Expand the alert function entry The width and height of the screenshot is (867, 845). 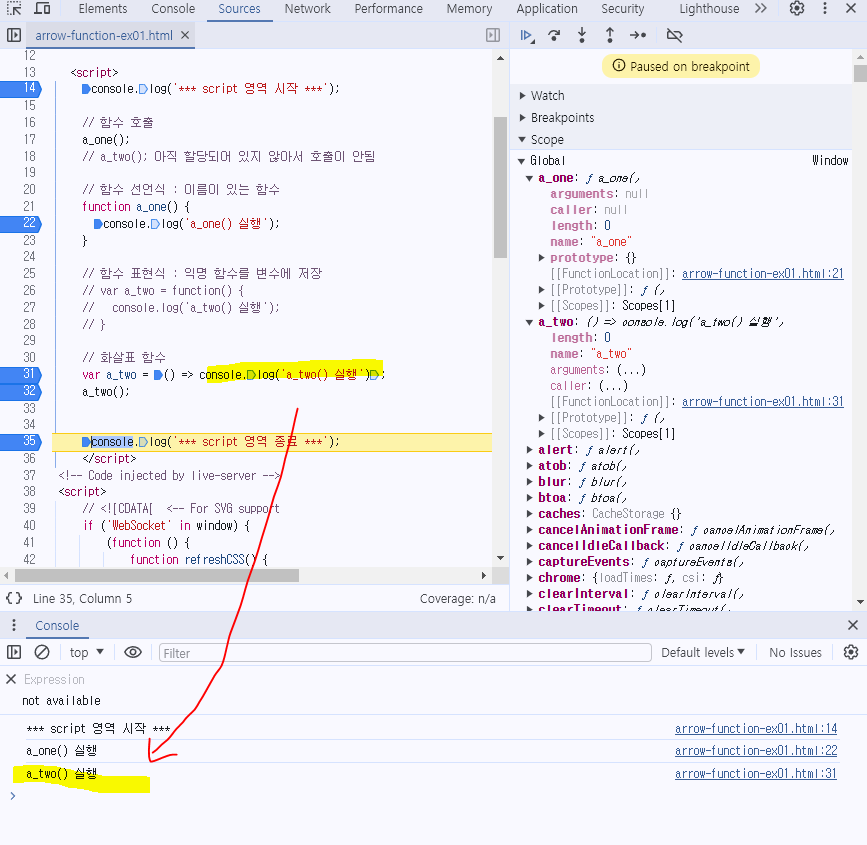click(x=530, y=450)
